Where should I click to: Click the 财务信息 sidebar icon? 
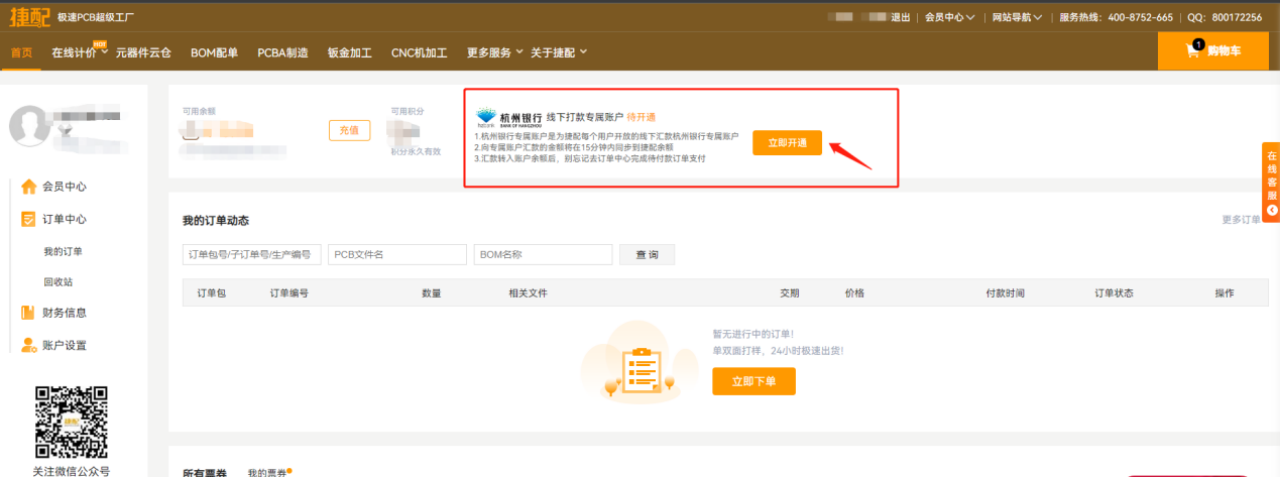point(28,312)
